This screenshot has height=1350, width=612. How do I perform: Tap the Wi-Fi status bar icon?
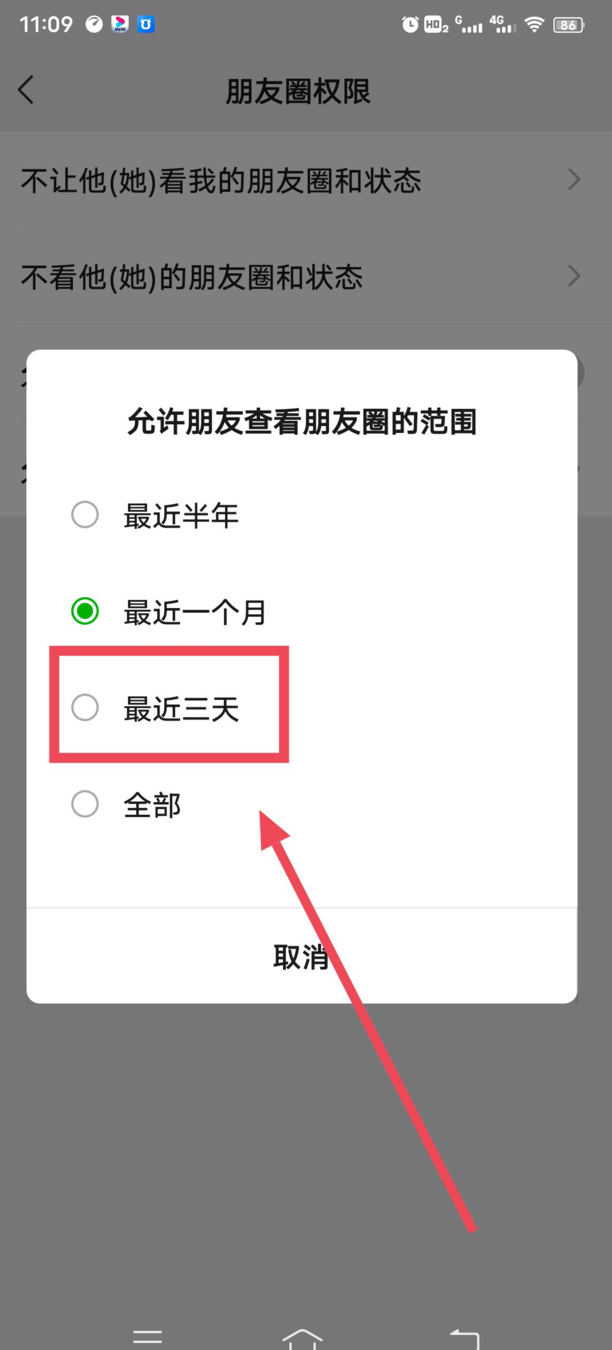pos(535,25)
